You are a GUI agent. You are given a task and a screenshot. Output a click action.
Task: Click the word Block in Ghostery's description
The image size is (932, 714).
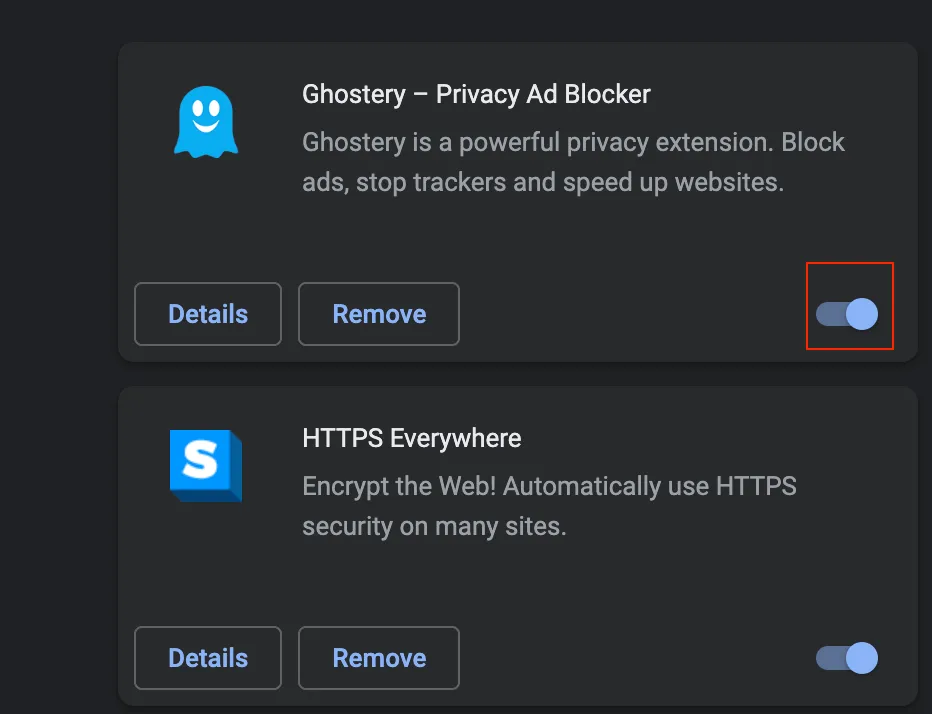pos(813,142)
